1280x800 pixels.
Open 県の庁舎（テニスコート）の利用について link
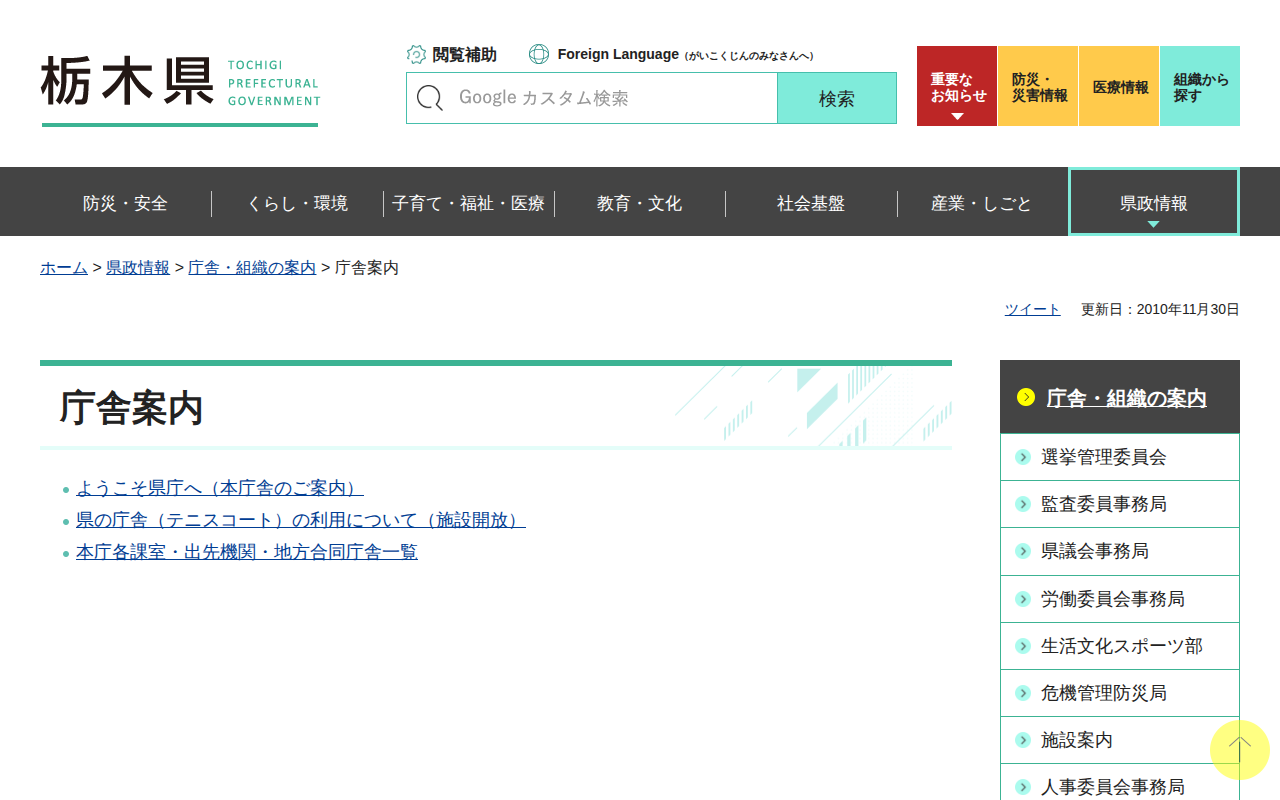[x=301, y=520]
